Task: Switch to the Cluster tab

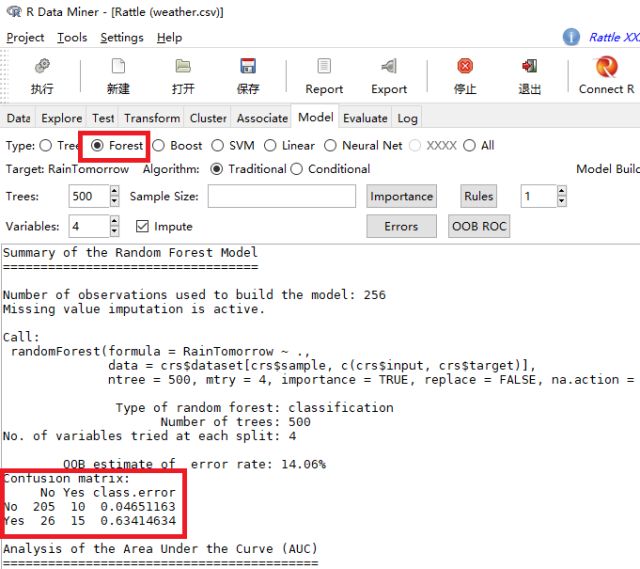Action: coord(208,118)
